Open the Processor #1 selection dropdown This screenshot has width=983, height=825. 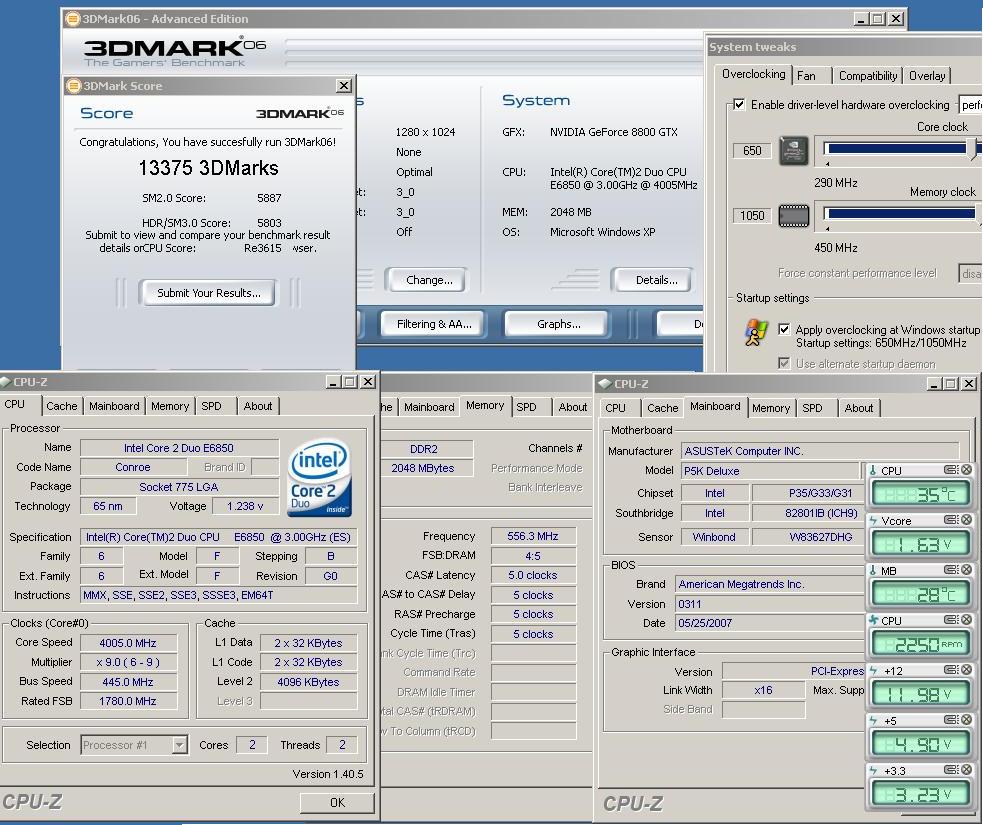179,745
